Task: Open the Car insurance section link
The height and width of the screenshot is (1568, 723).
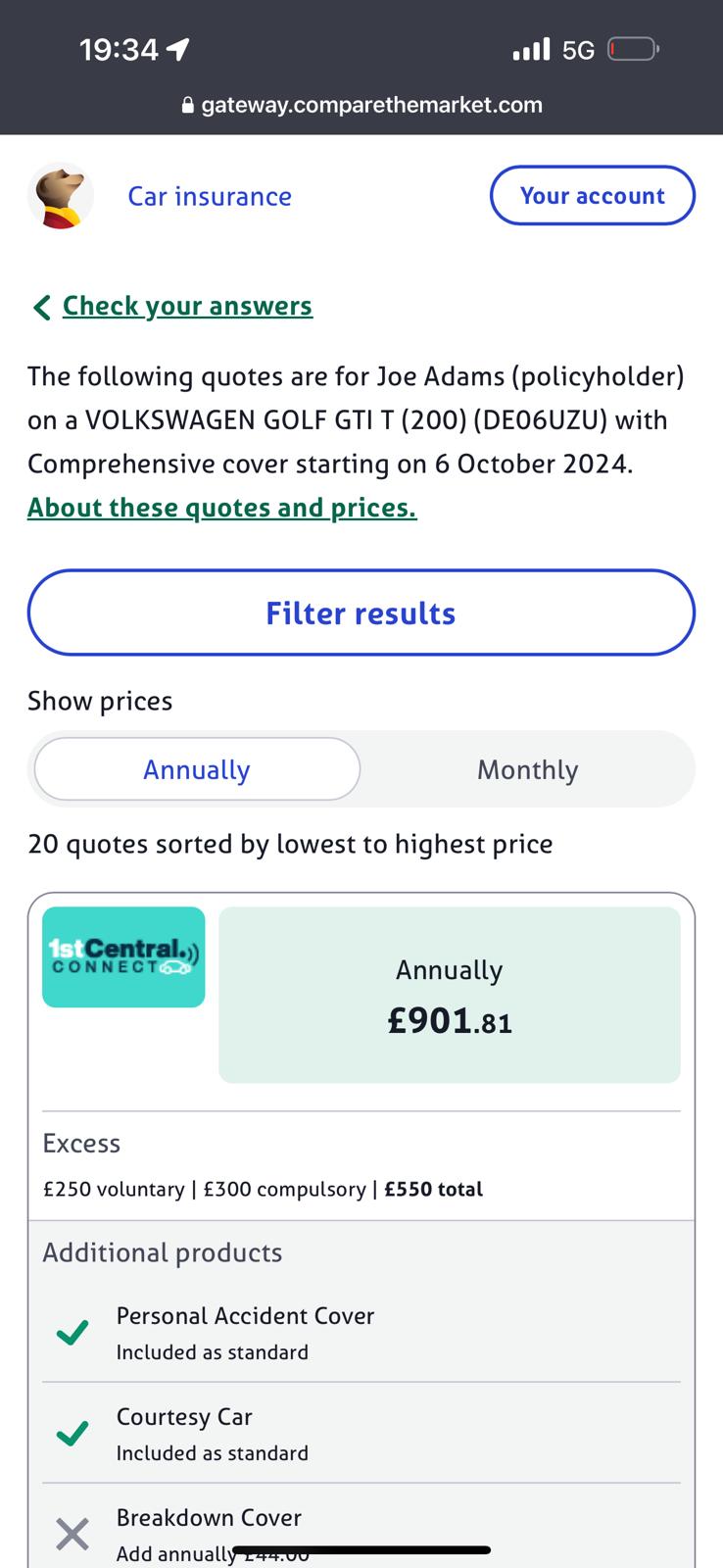Action: pyautogui.click(x=210, y=197)
